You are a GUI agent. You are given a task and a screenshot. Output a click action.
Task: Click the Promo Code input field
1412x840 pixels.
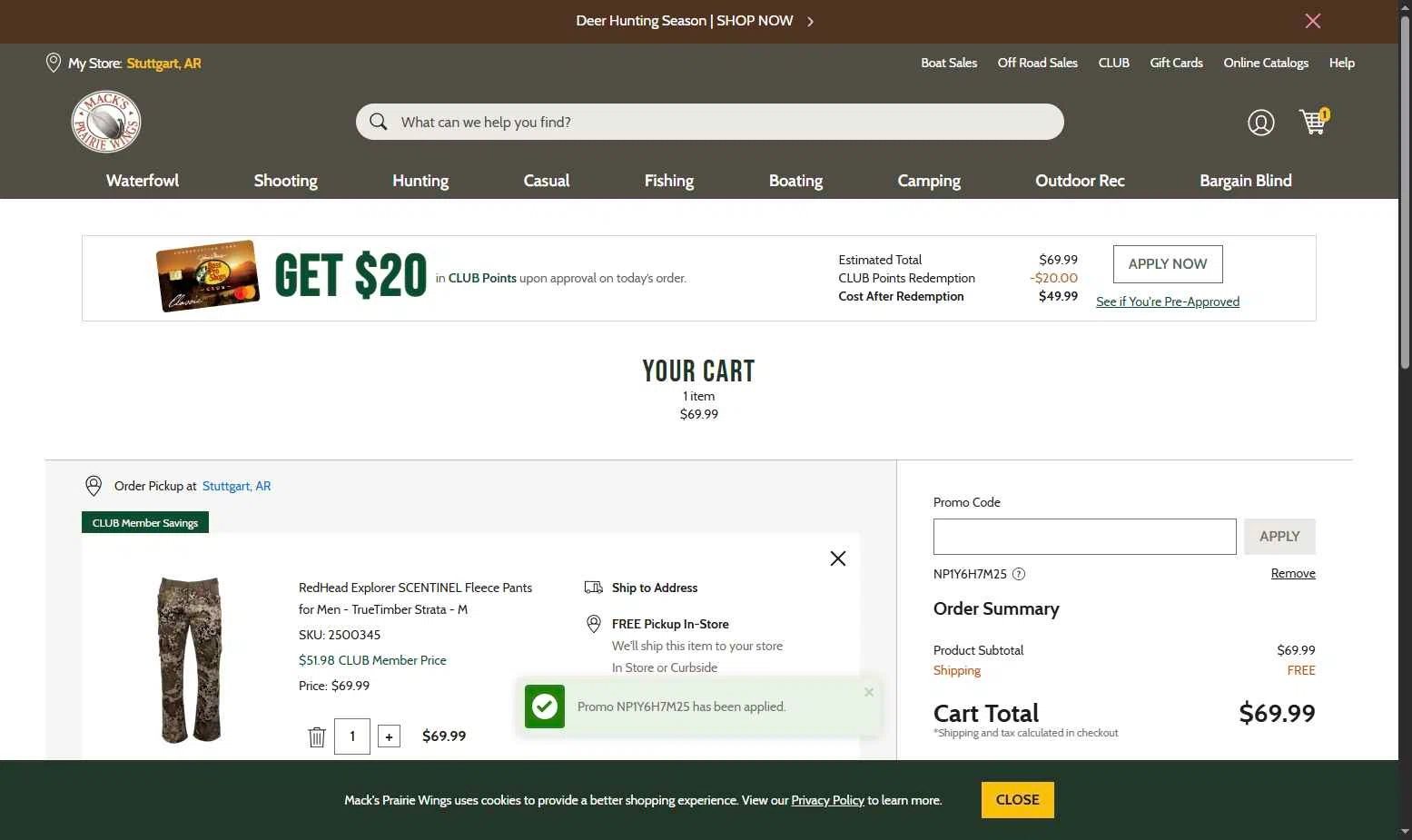(1085, 537)
